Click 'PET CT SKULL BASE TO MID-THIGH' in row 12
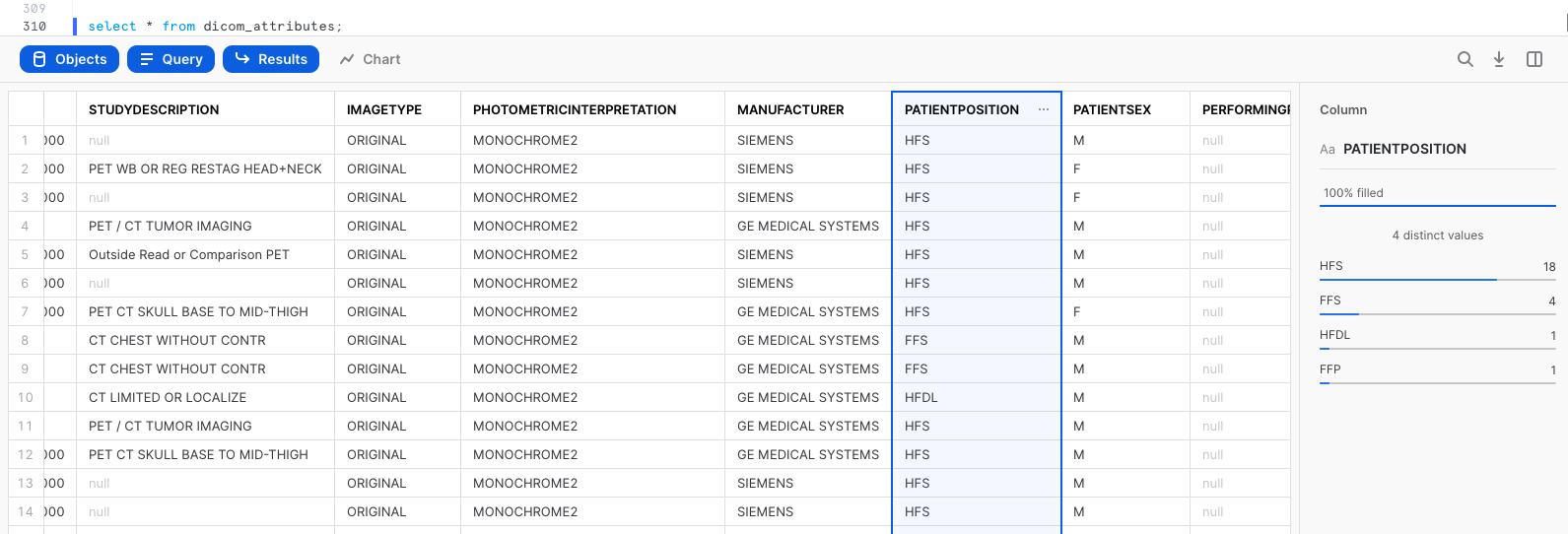 [205, 454]
